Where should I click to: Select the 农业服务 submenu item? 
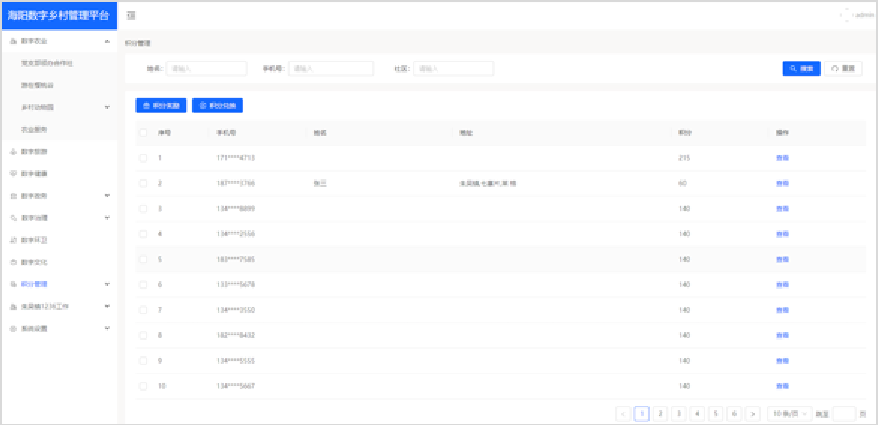click(x=34, y=130)
